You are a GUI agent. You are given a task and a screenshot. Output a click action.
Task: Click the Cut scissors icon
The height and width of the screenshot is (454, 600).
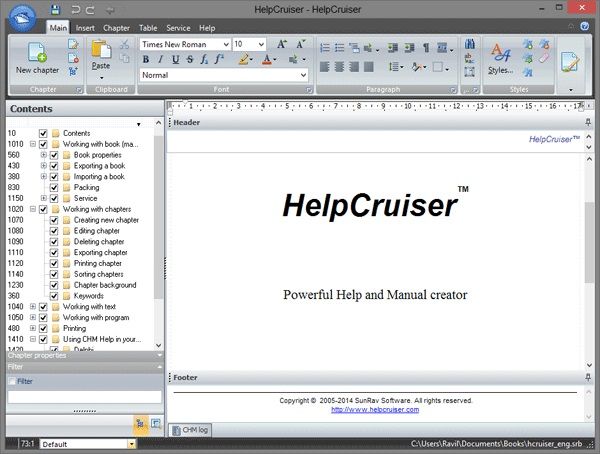point(124,44)
